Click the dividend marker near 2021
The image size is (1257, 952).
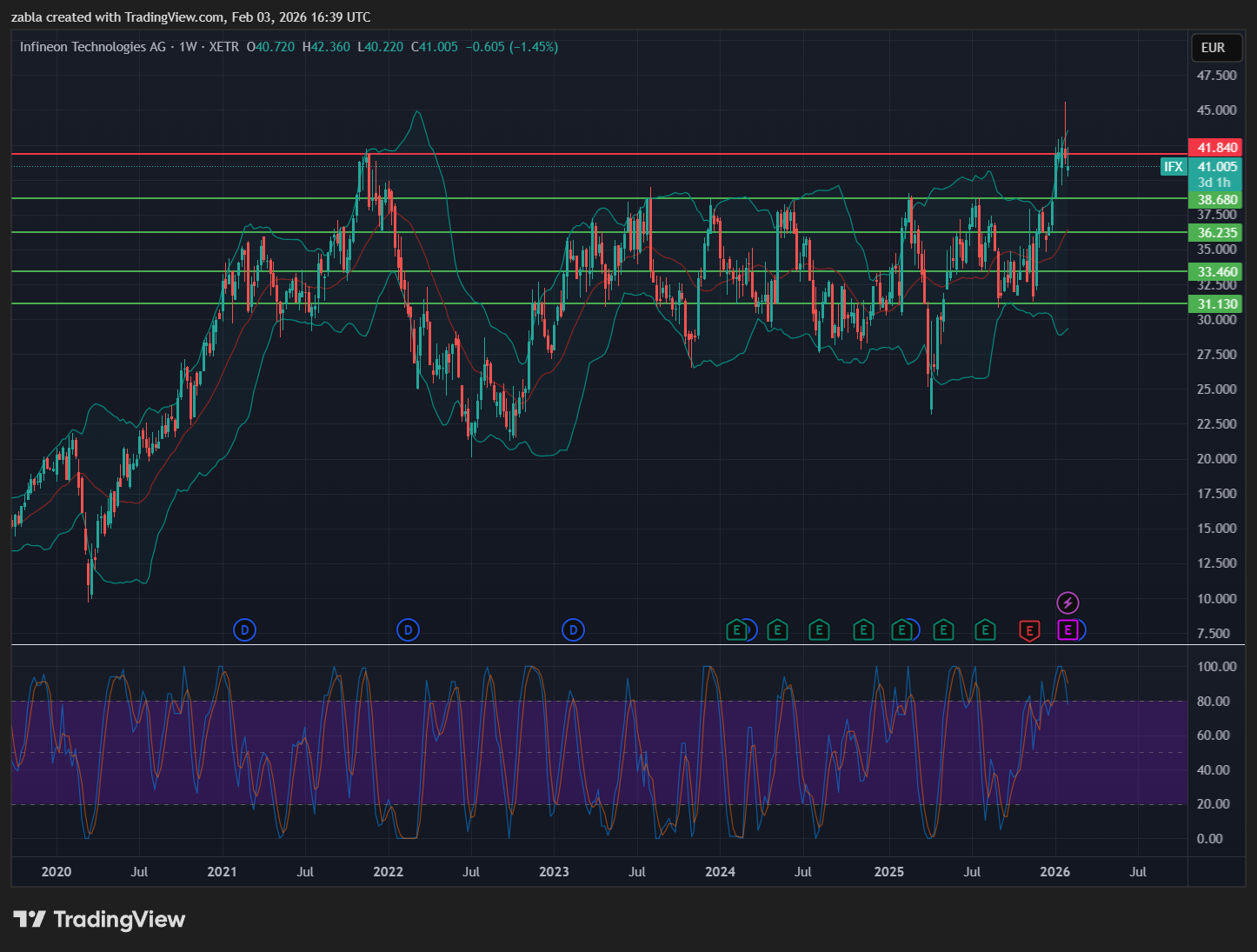coord(245,629)
